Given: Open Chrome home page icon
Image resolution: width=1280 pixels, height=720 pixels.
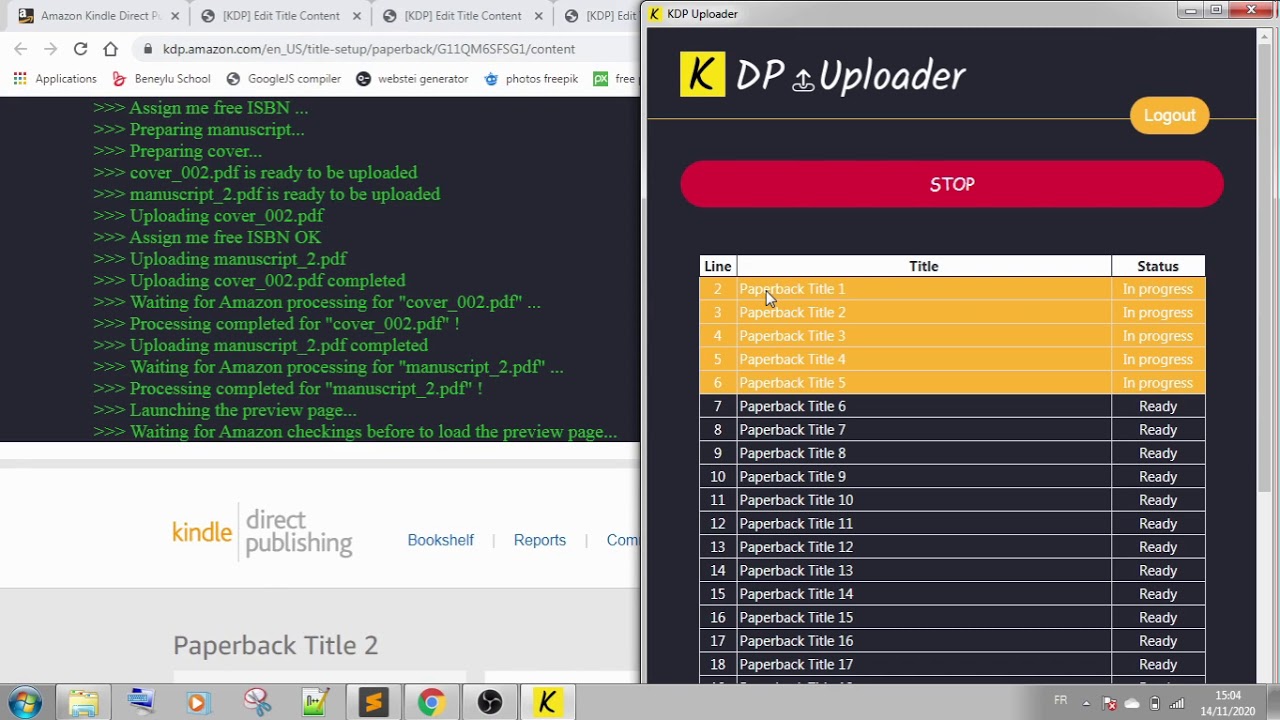Looking at the screenshot, I should (110, 48).
